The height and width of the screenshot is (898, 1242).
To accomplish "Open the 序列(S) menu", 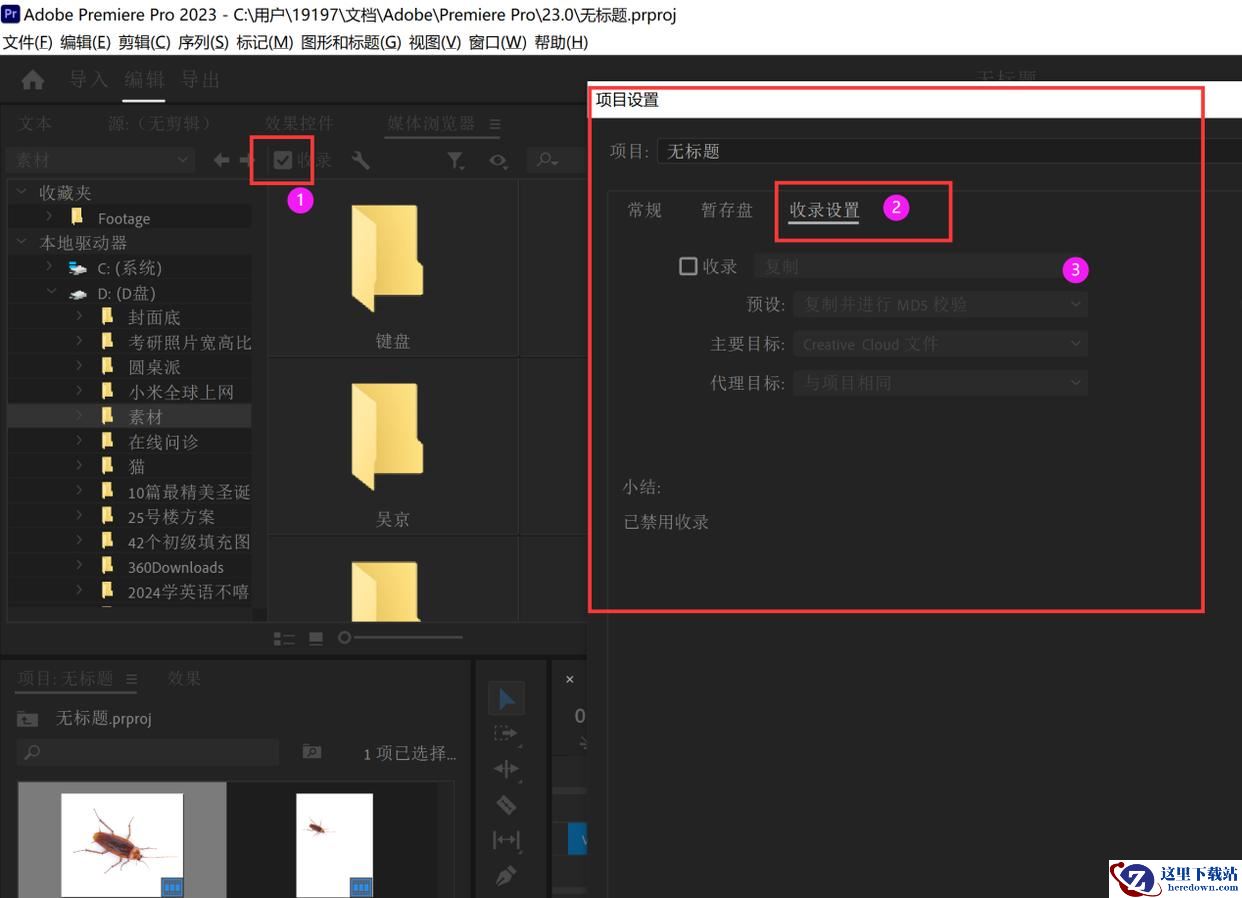I will 203,42.
